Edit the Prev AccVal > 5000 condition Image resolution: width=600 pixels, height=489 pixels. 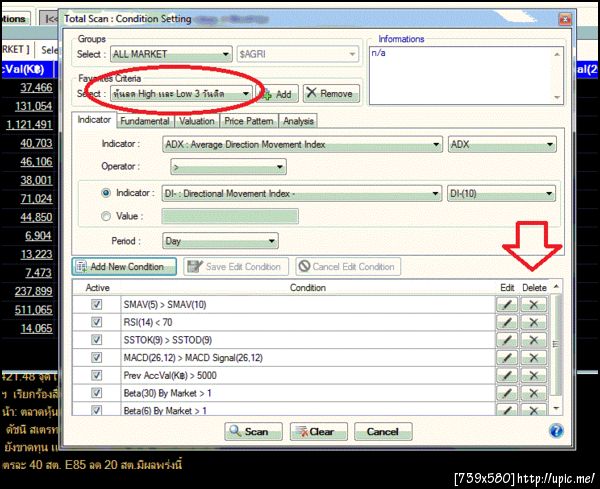tap(507, 375)
